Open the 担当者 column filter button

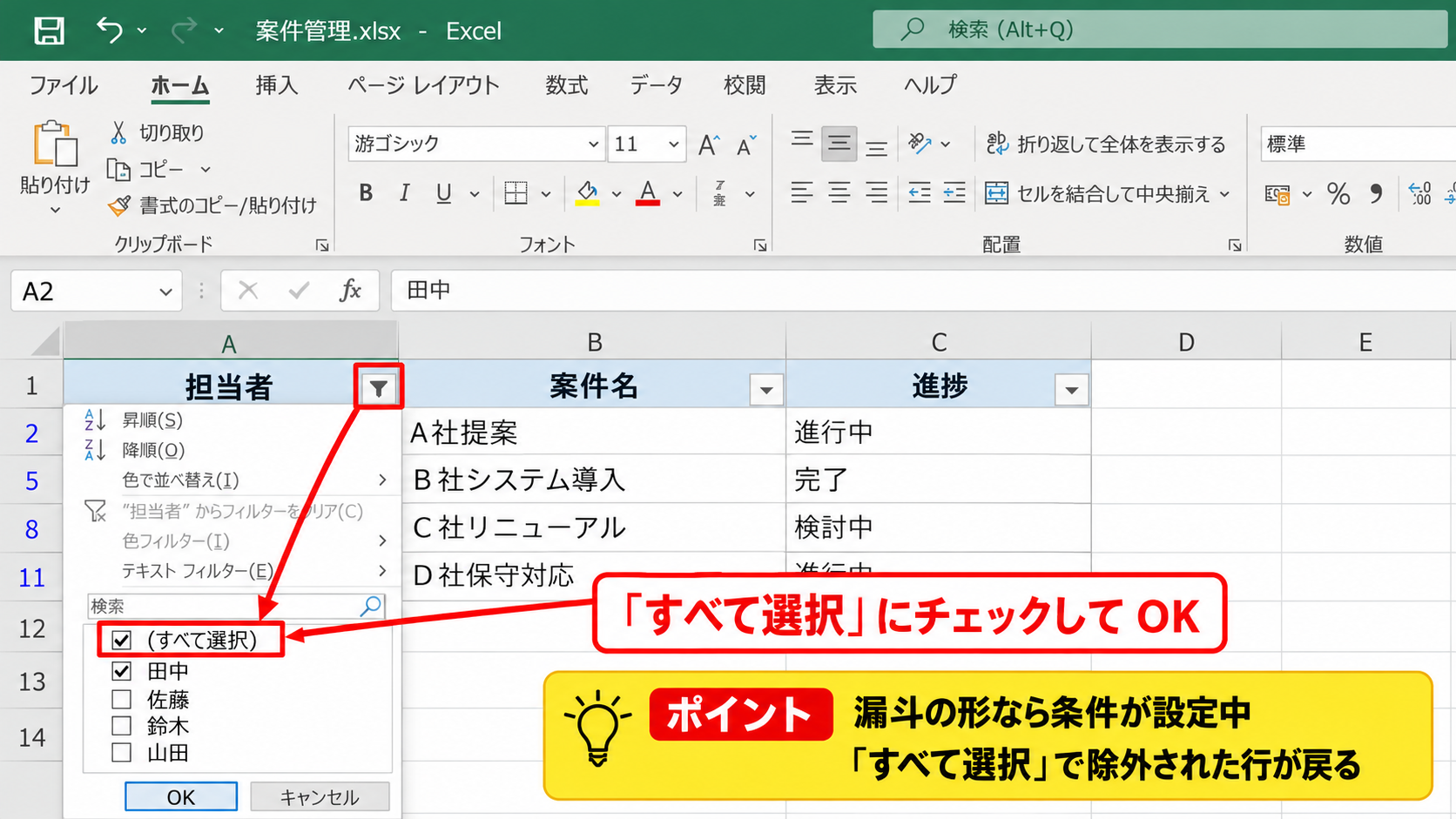tap(378, 388)
